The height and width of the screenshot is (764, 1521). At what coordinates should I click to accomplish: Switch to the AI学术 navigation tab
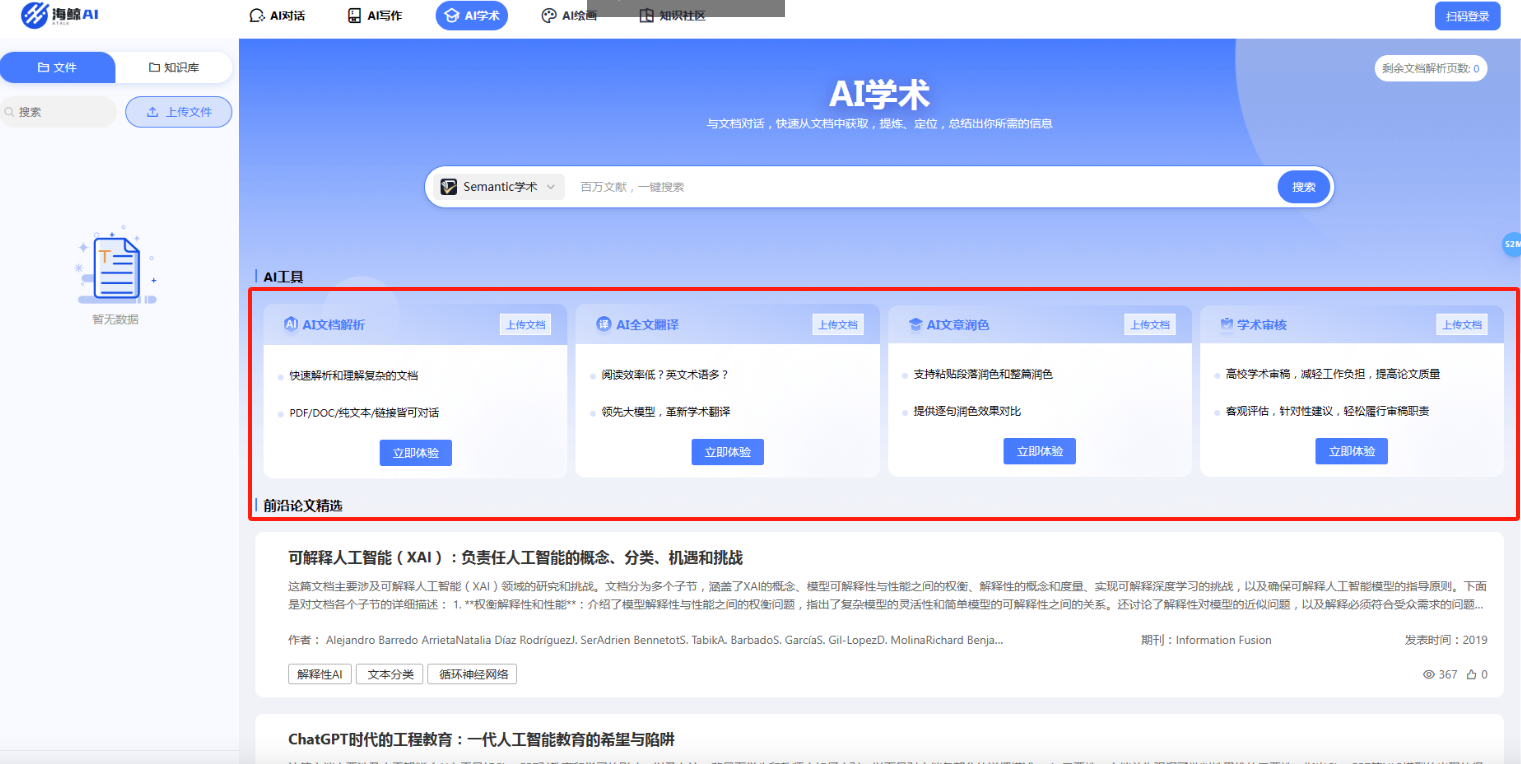pyautogui.click(x=471, y=15)
